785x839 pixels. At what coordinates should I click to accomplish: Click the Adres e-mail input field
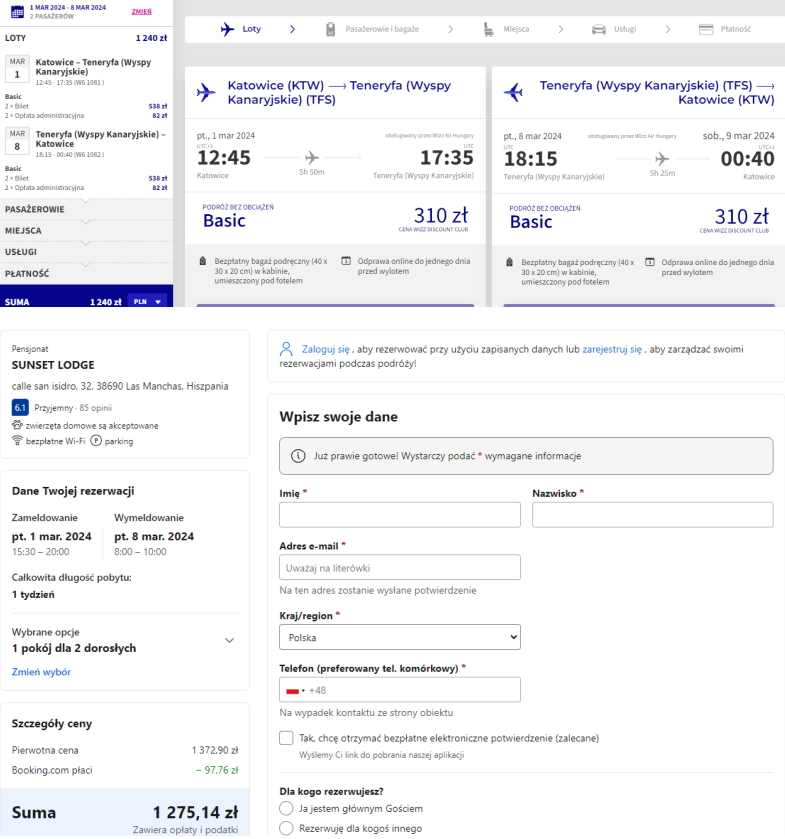400,568
